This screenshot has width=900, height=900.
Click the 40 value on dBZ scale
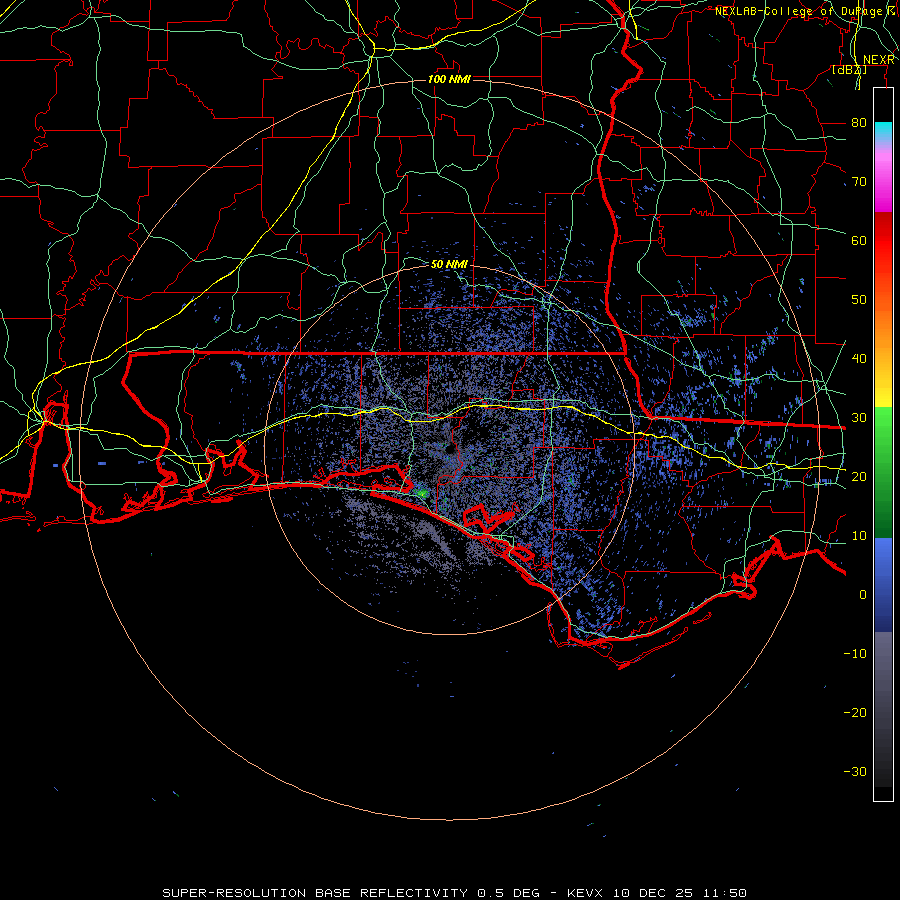click(x=859, y=359)
